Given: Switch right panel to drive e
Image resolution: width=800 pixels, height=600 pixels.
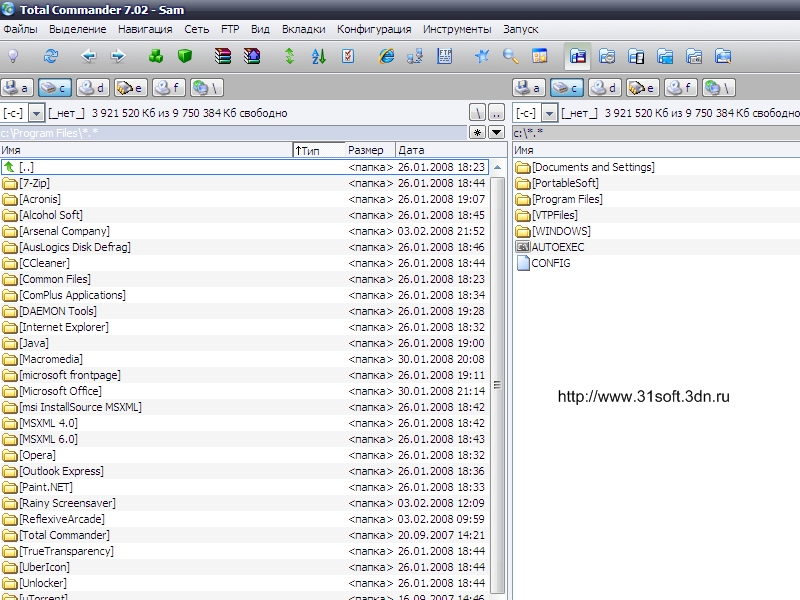Looking at the screenshot, I should [x=643, y=88].
